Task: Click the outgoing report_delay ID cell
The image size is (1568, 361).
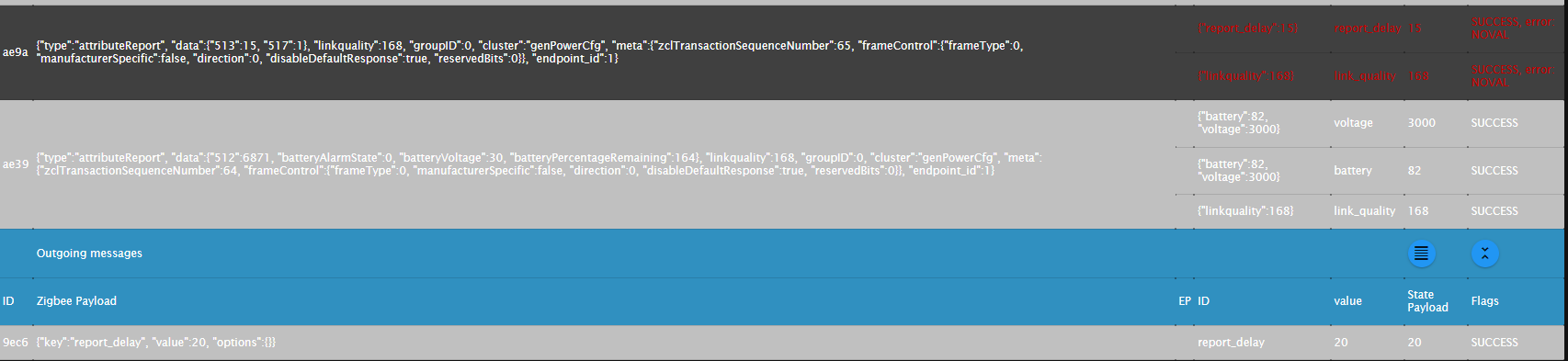Action: pos(1231,343)
